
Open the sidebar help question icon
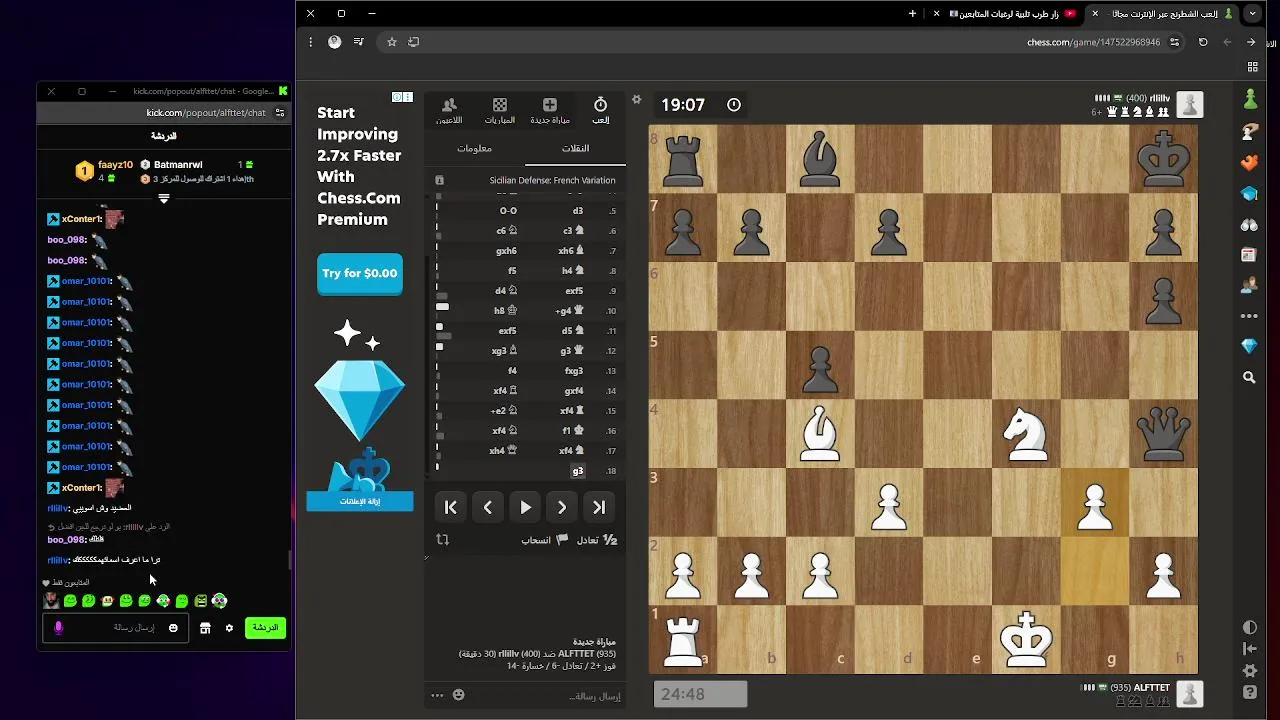tap(1250, 692)
